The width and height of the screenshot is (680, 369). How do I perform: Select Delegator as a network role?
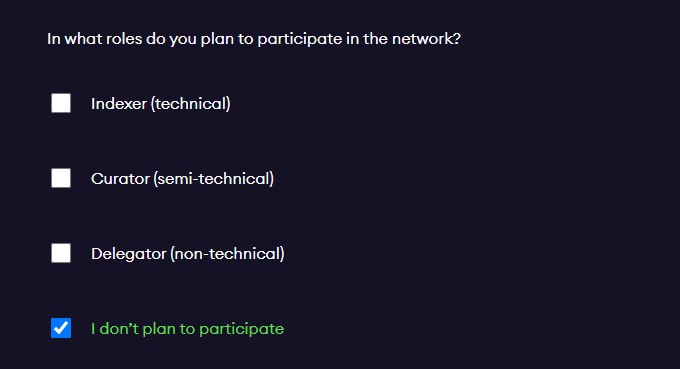(61, 253)
